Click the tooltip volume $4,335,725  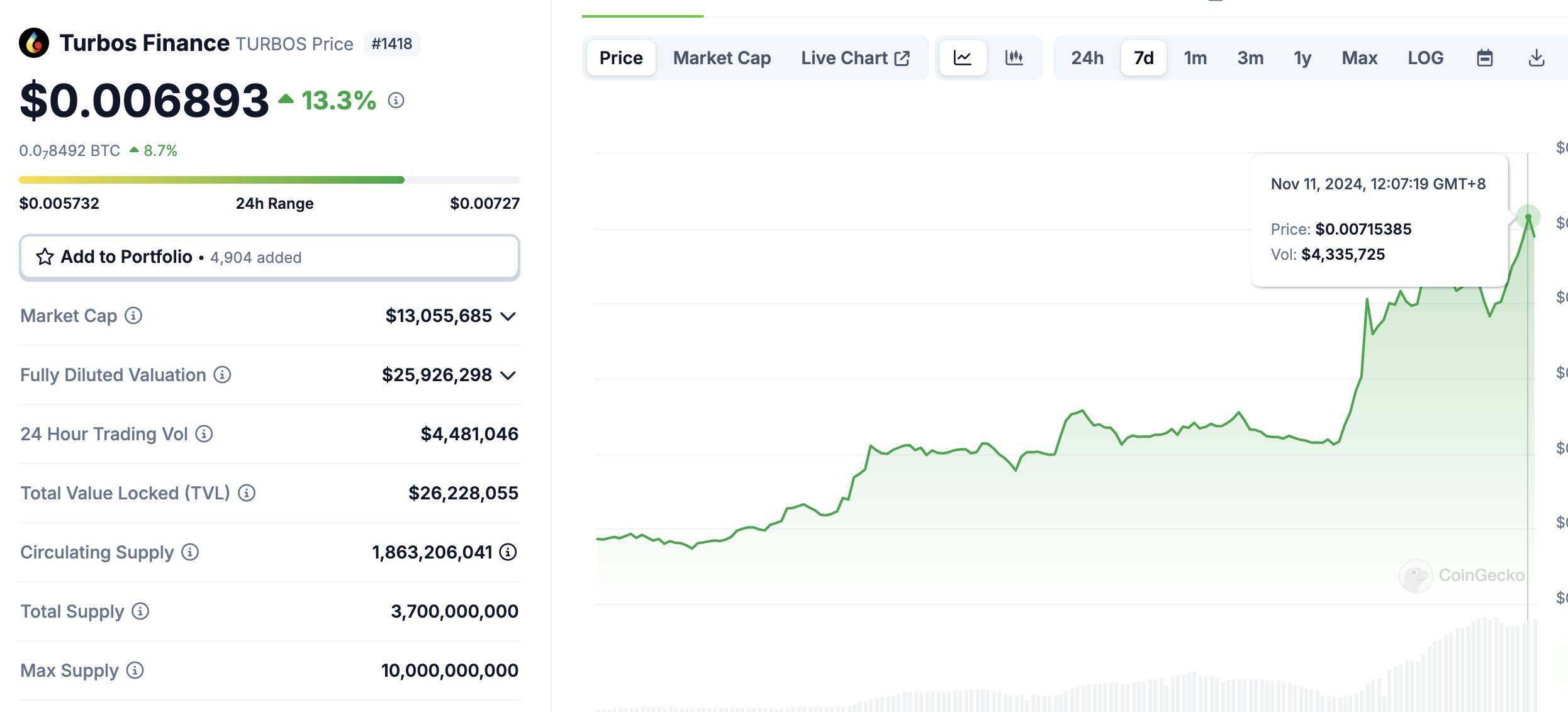tap(1343, 254)
